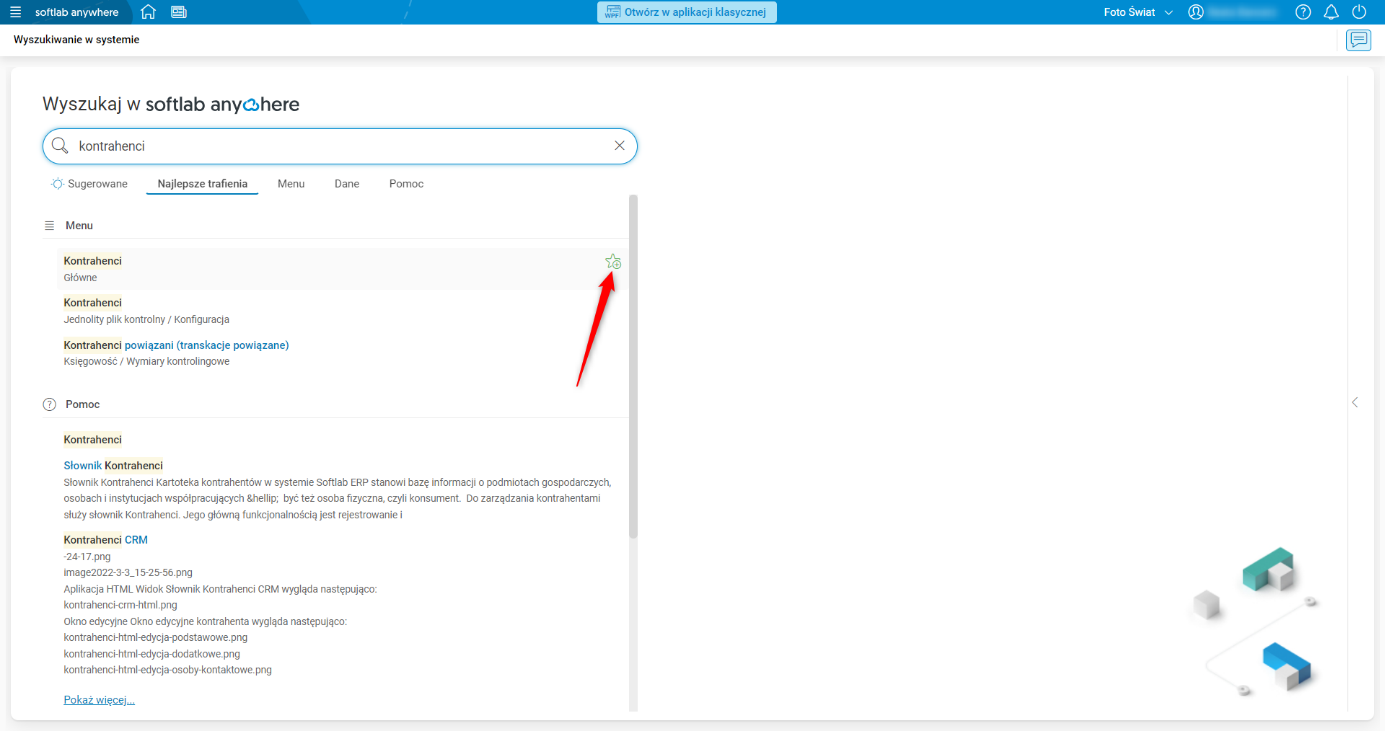Select the softlab anywhere top tab
The width and height of the screenshot is (1385, 731).
click(x=77, y=12)
